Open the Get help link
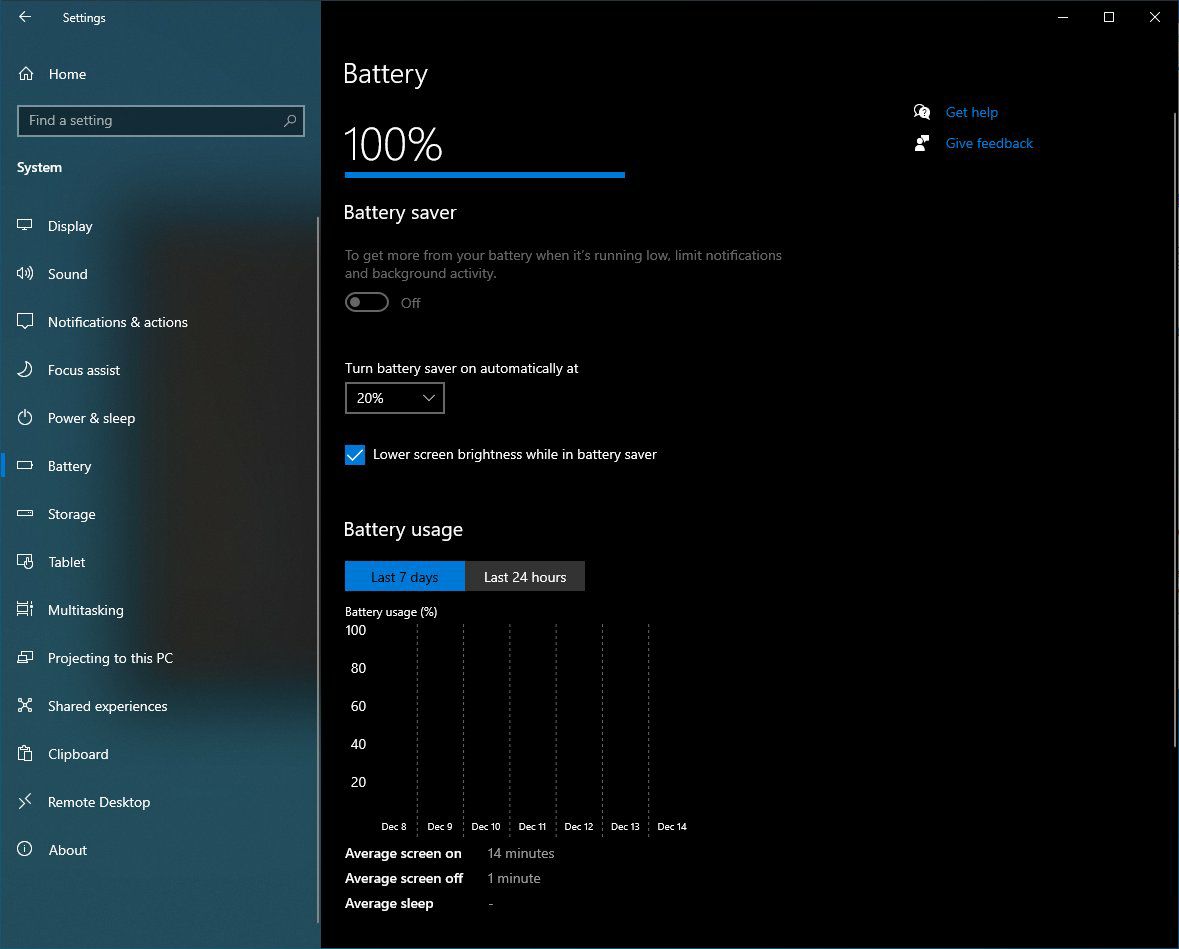This screenshot has height=949, width=1179. tap(971, 112)
